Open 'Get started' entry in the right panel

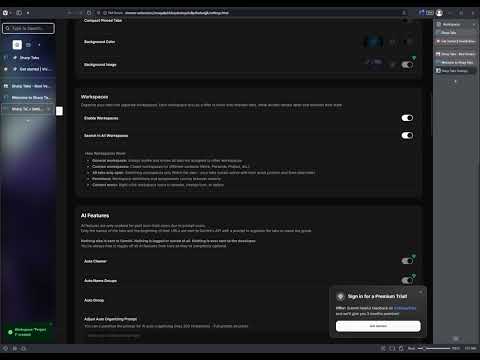(x=456, y=41)
